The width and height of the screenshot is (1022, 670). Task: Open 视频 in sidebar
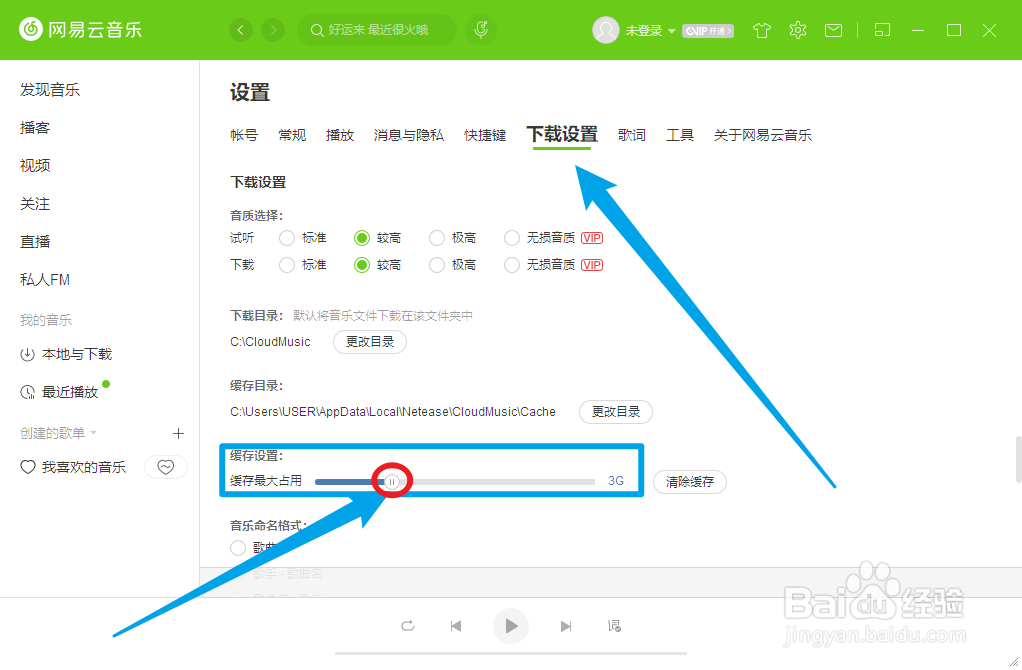35,166
